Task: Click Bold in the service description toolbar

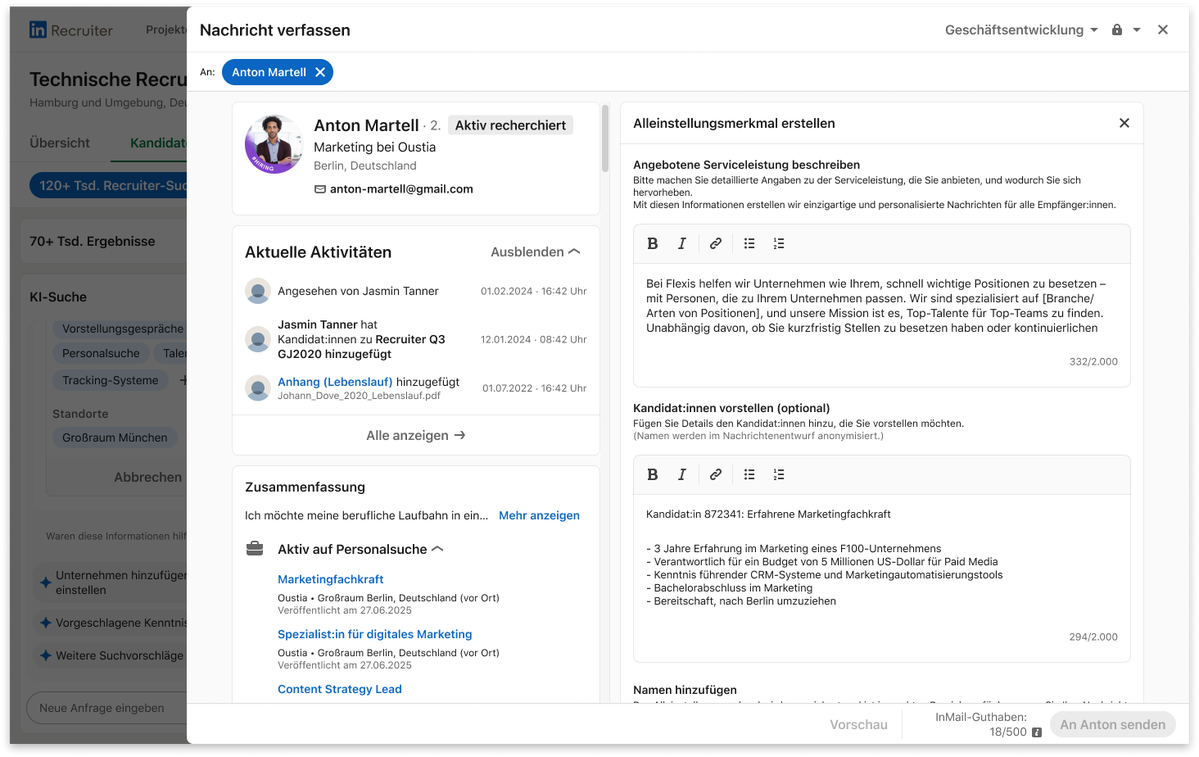Action: pyautogui.click(x=652, y=243)
